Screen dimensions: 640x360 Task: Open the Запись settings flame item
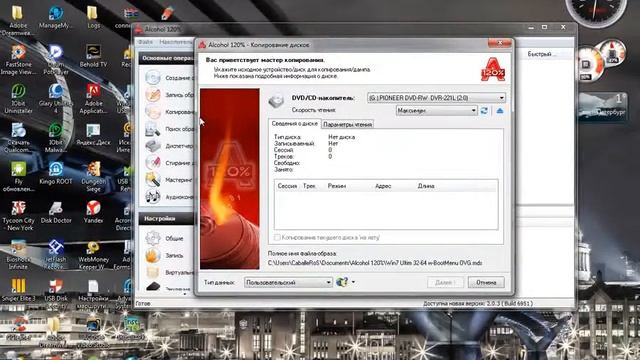(164, 256)
